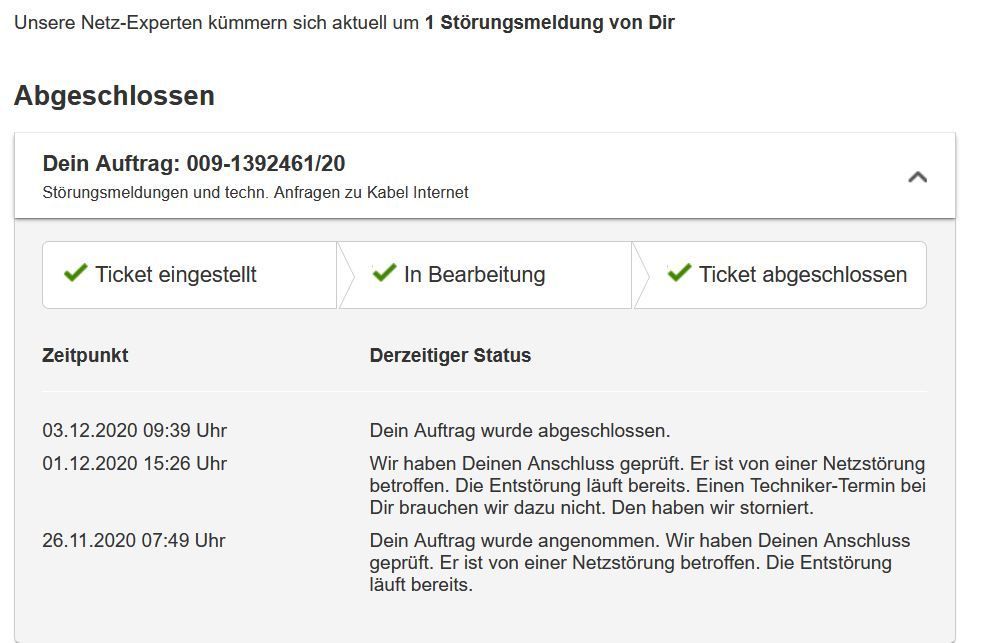This screenshot has height=643, width=987.
Task: Select the Derzeitiger Status column header
Action: click(x=450, y=355)
